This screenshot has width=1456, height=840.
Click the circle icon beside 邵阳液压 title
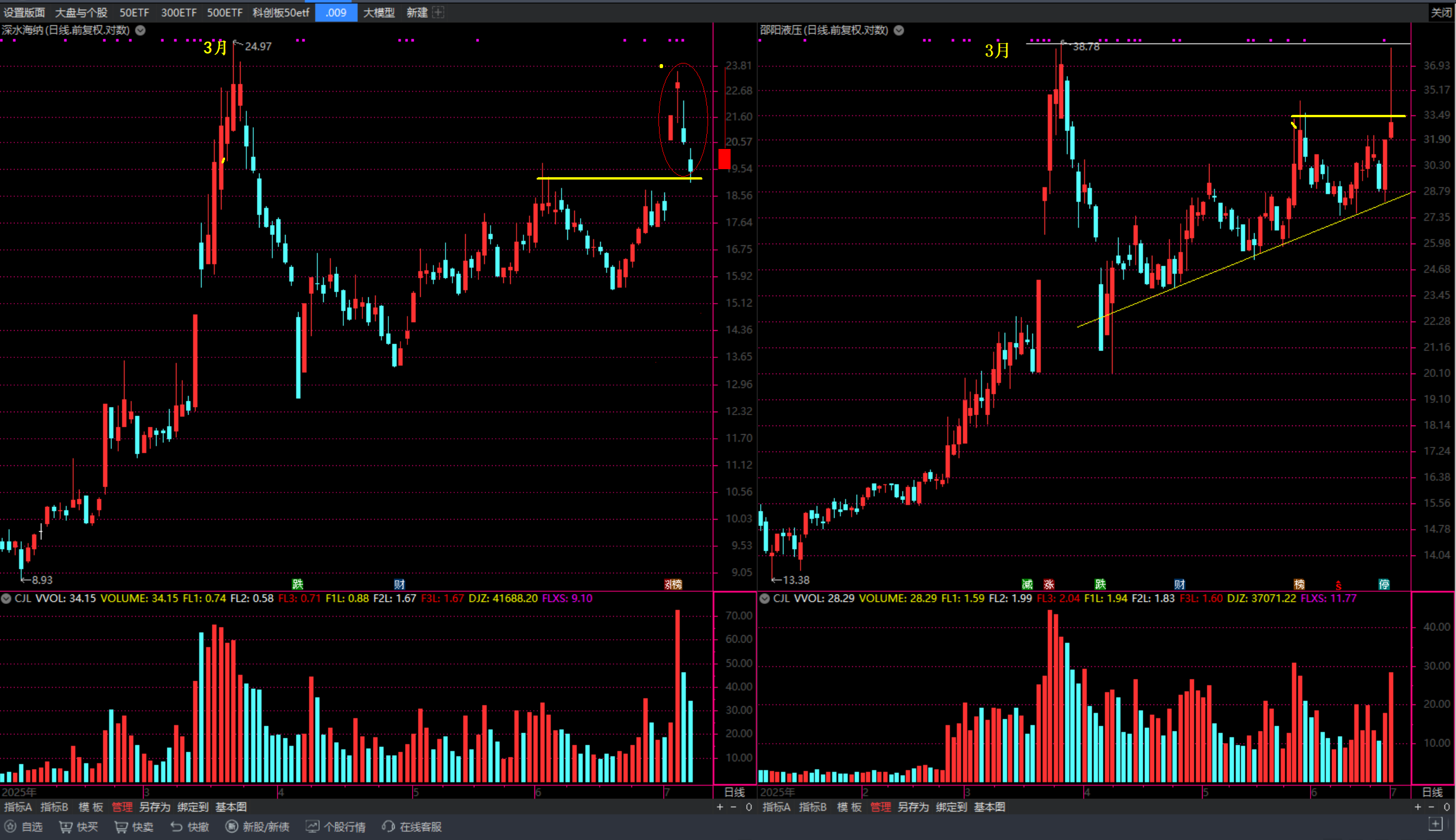point(899,30)
